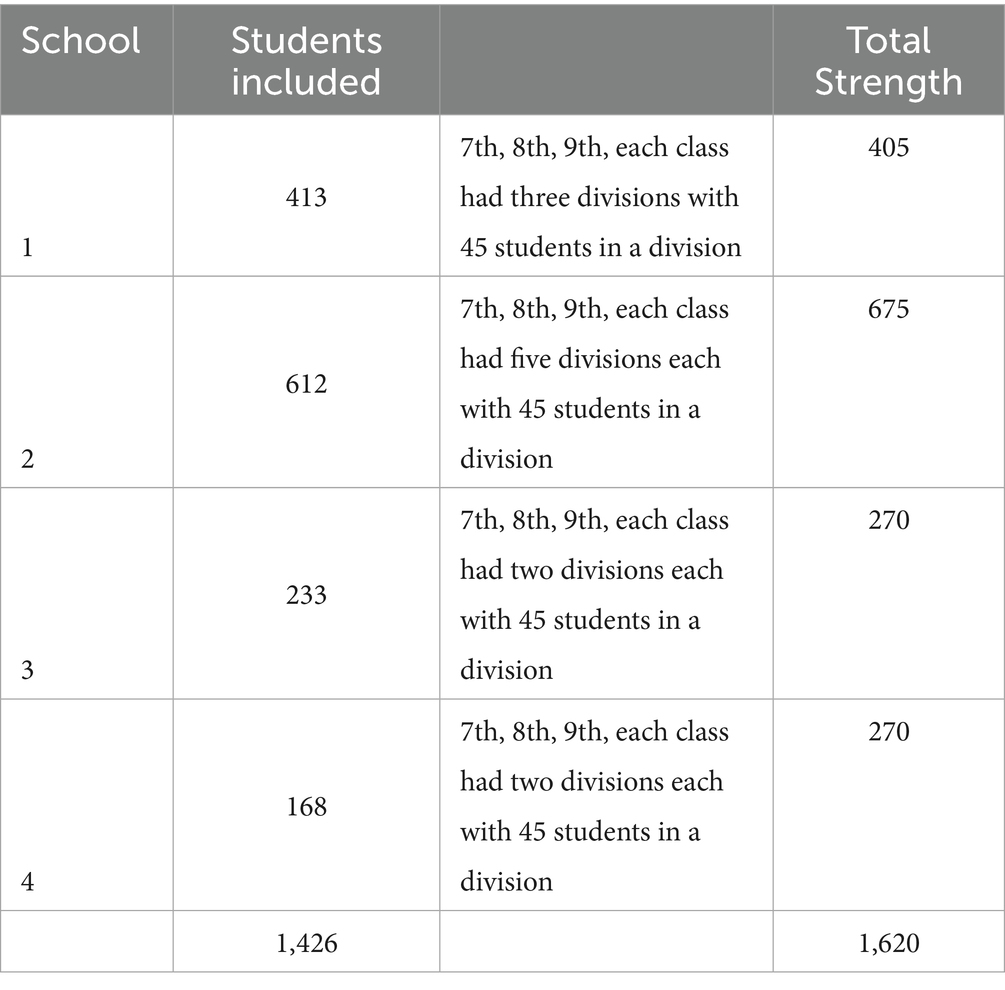
Task: Click the School column header
Action: 81,41
